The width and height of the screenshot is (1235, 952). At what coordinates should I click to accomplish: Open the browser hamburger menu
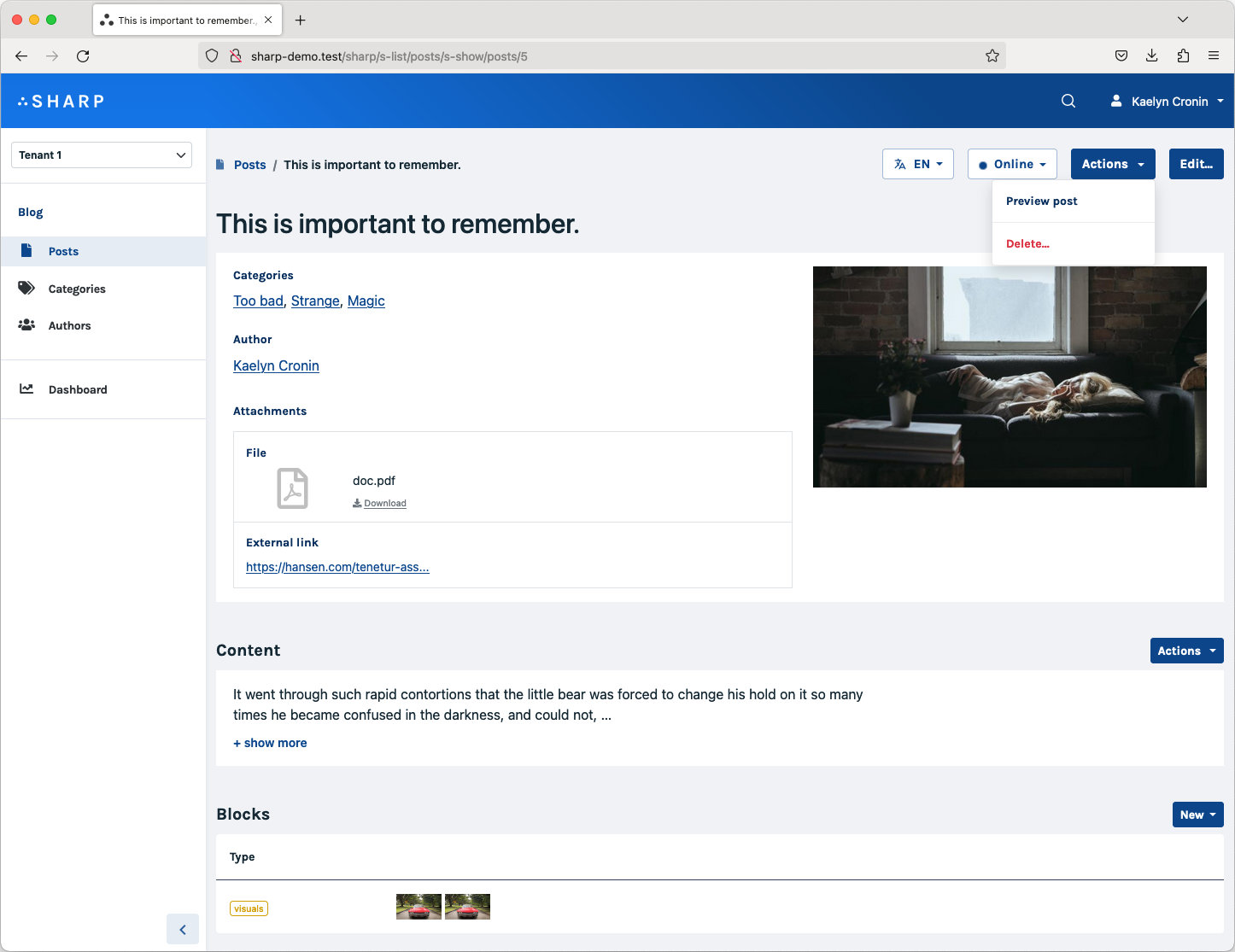tap(1214, 56)
